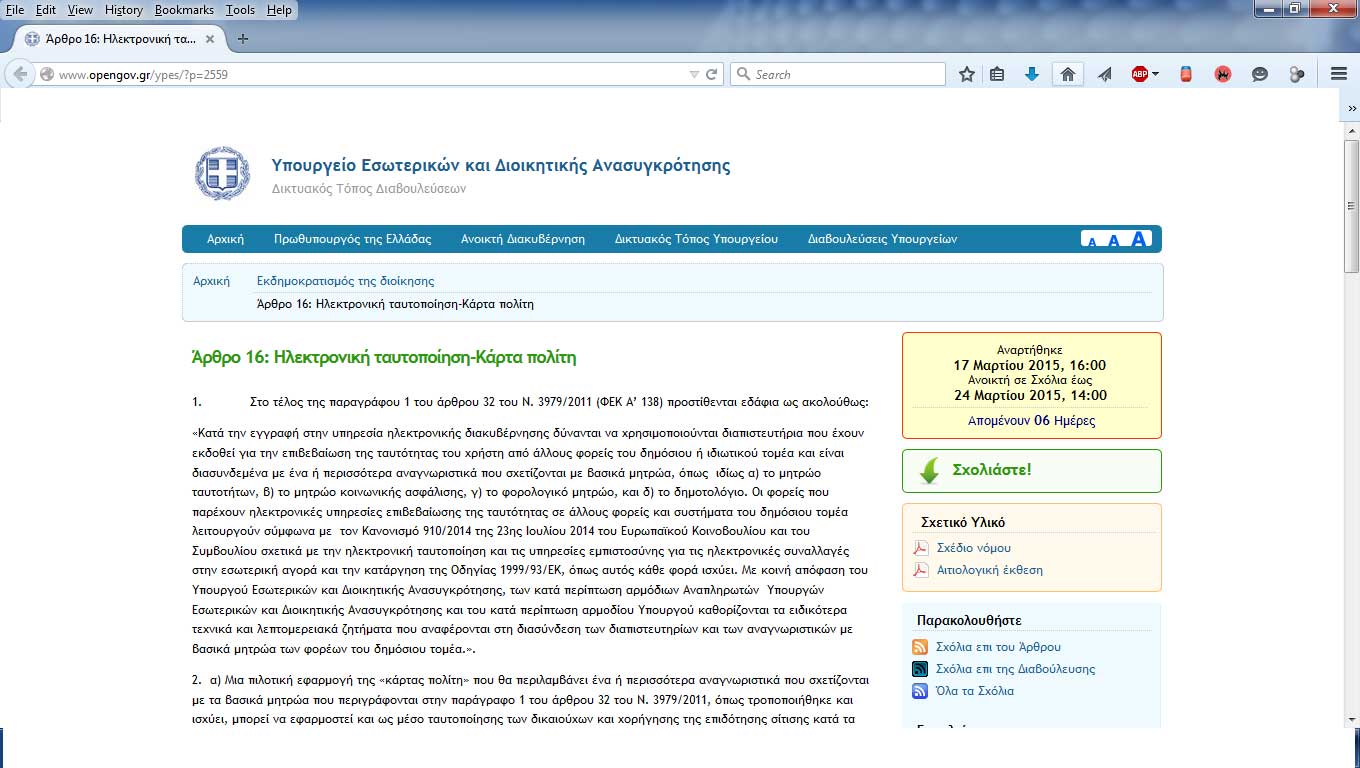Click the orange RSS icon for Σχόλια επι του Άρθρου
Screen dimensions: 1360x768
920,647
